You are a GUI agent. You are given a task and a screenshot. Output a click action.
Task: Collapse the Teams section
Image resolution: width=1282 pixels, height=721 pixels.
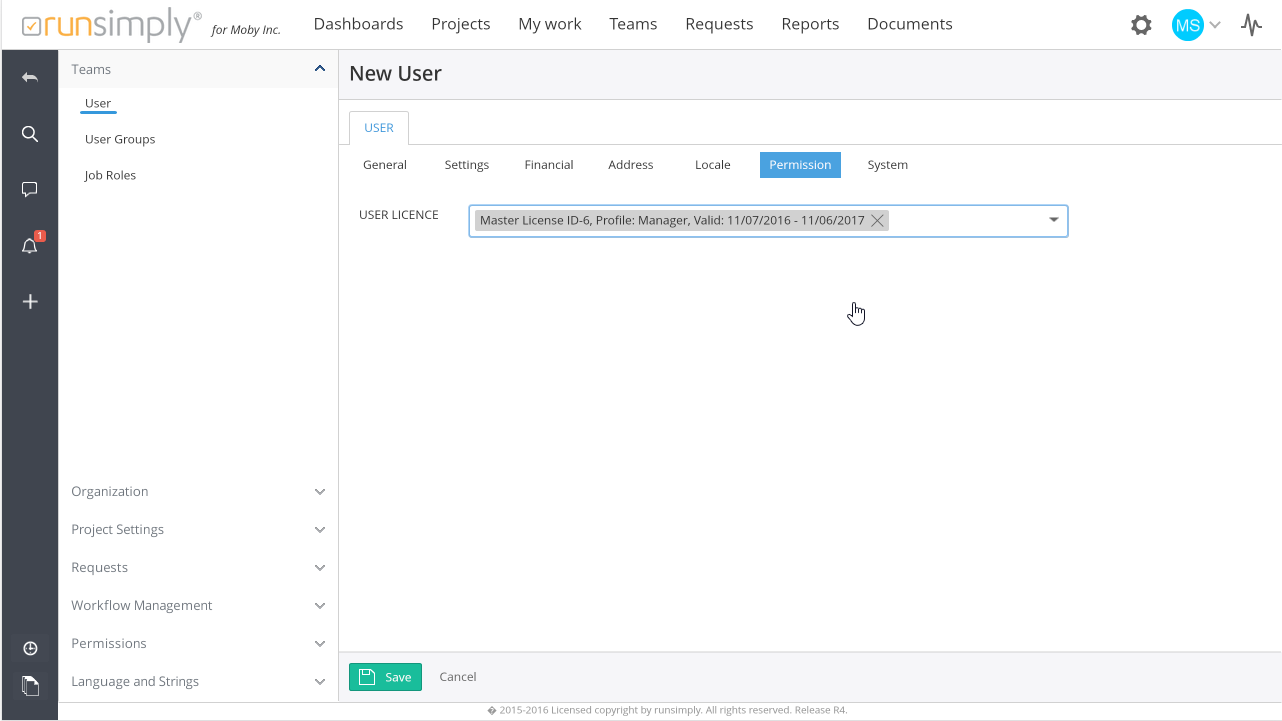tap(320, 69)
